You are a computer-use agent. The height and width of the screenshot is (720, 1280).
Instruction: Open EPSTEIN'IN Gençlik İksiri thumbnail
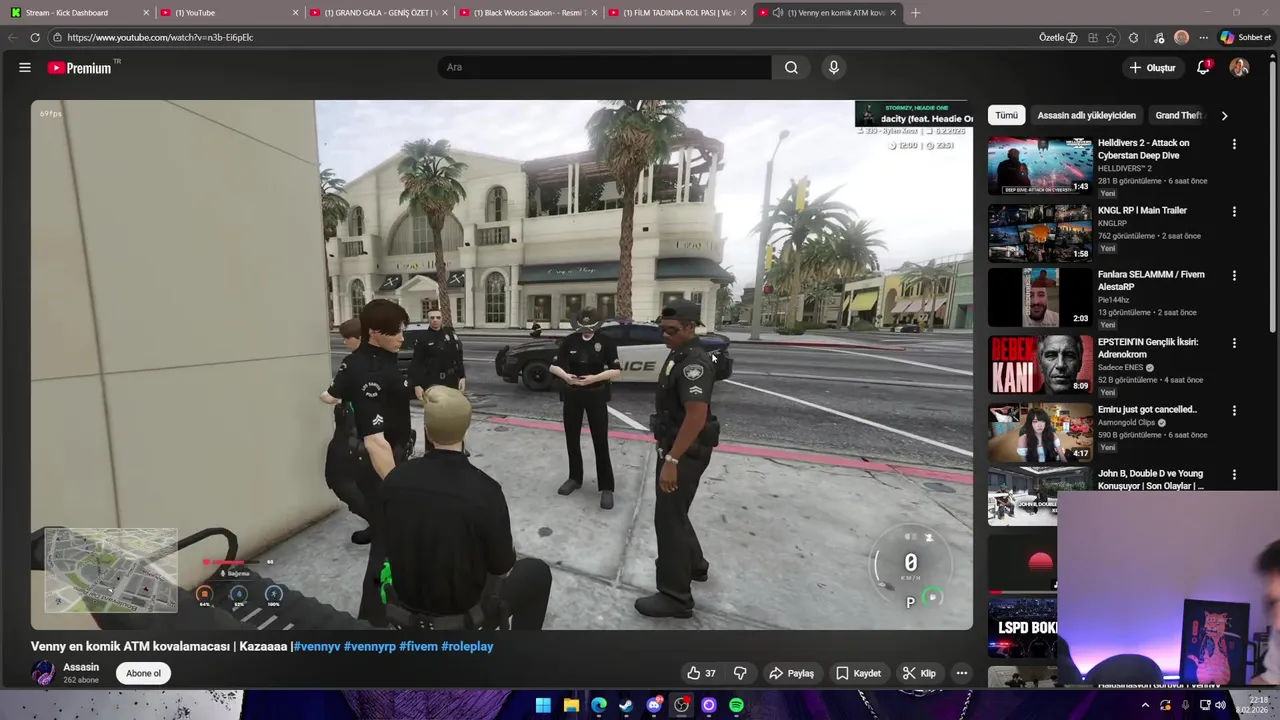(x=1040, y=365)
